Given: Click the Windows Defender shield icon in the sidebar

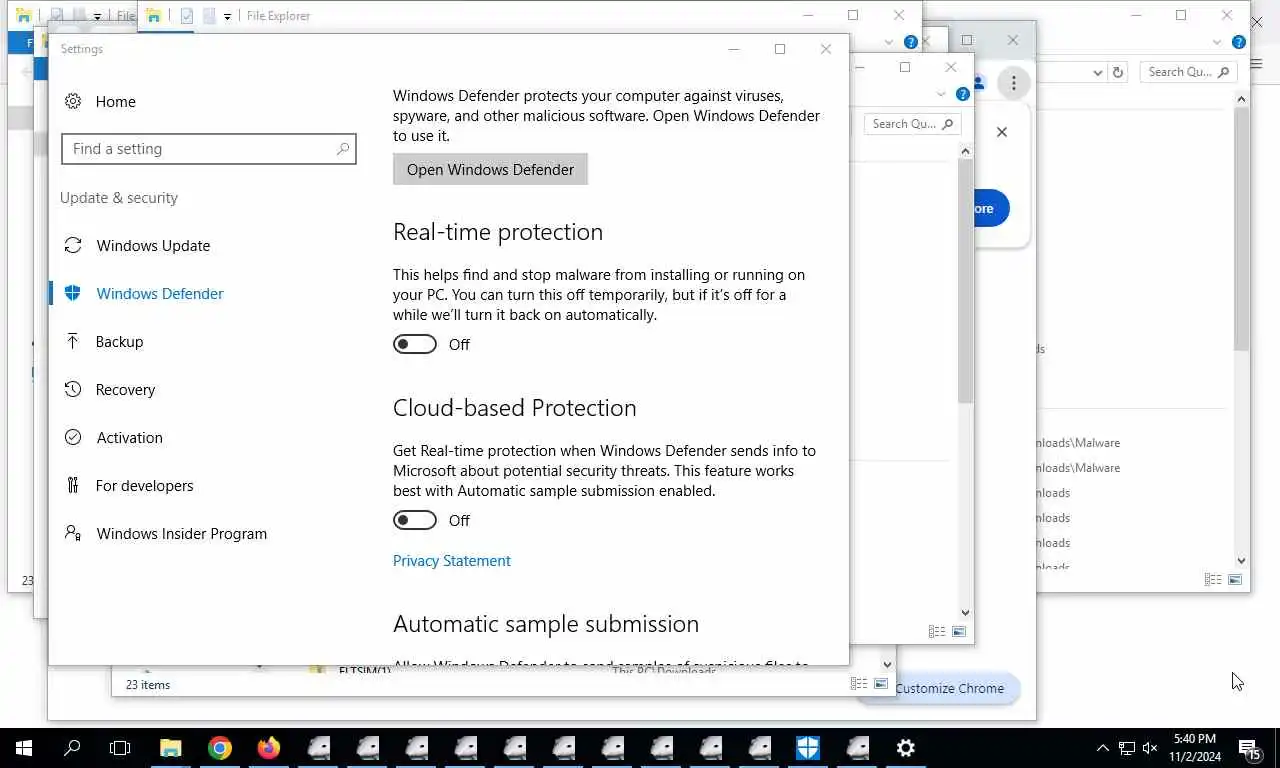Looking at the screenshot, I should pos(72,294).
